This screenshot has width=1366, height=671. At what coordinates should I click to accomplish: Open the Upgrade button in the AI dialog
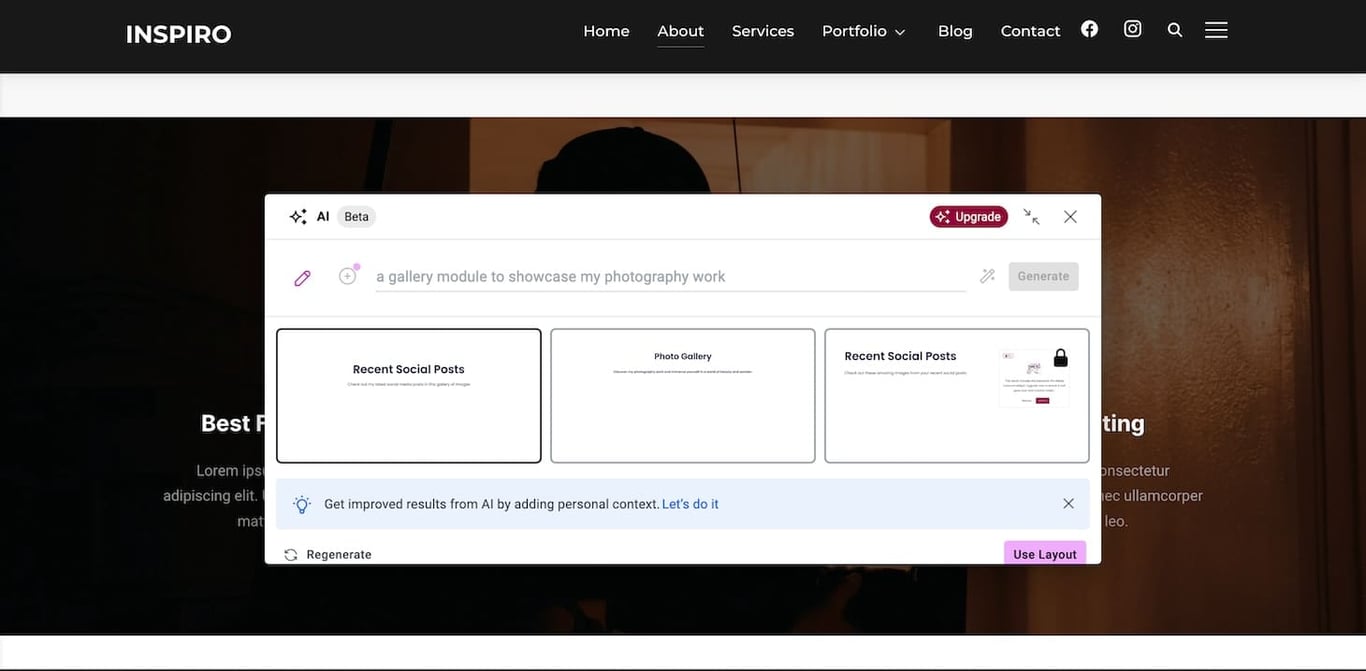pos(968,215)
